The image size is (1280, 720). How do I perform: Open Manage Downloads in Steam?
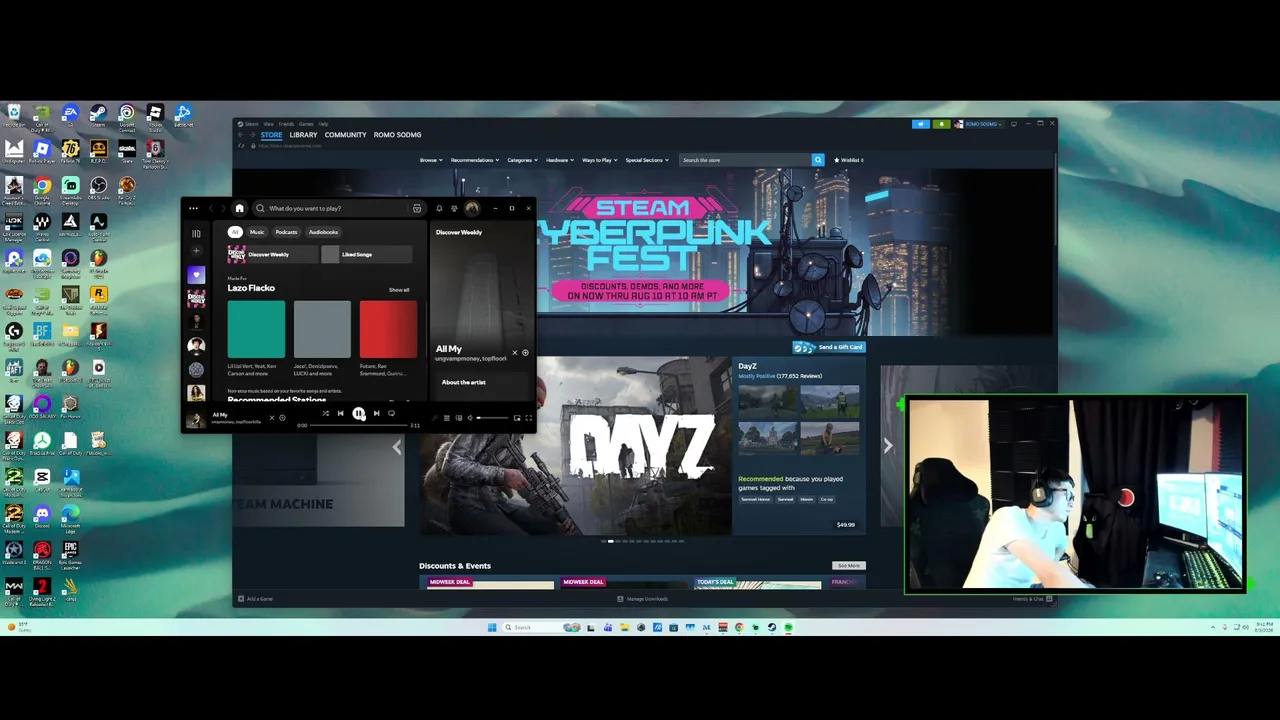click(x=643, y=599)
